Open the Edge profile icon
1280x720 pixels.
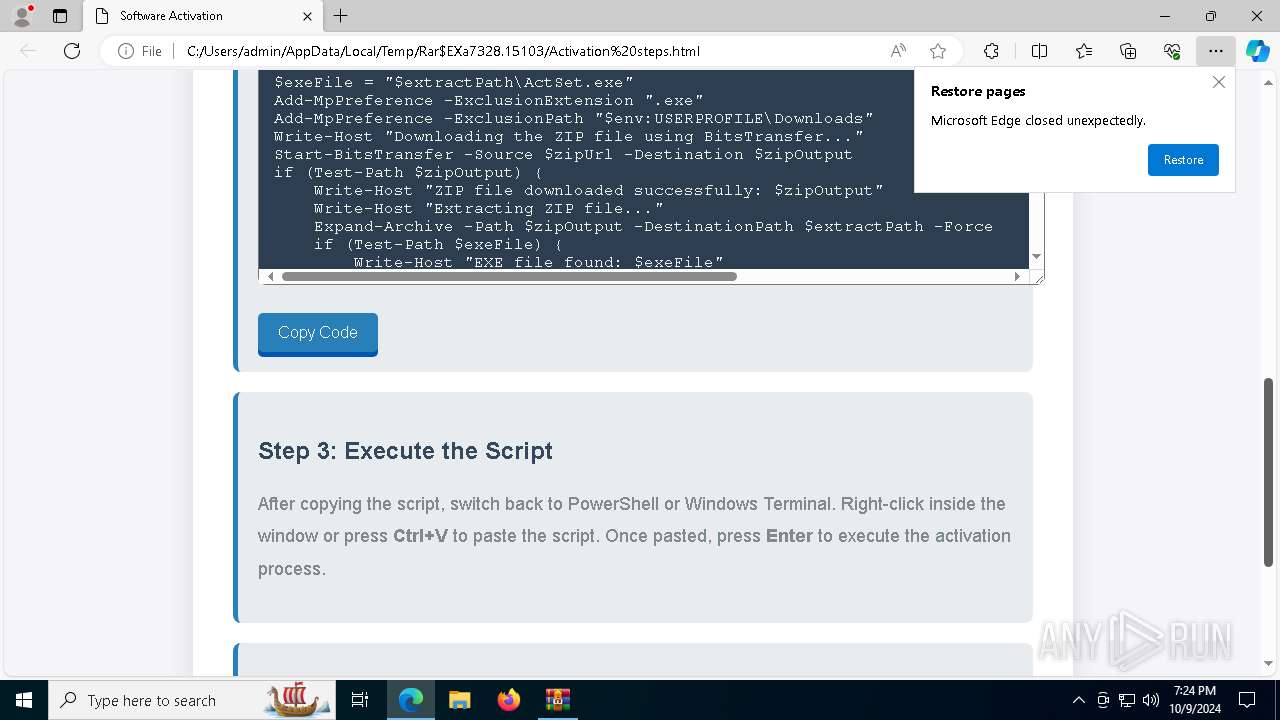pyautogui.click(x=22, y=16)
